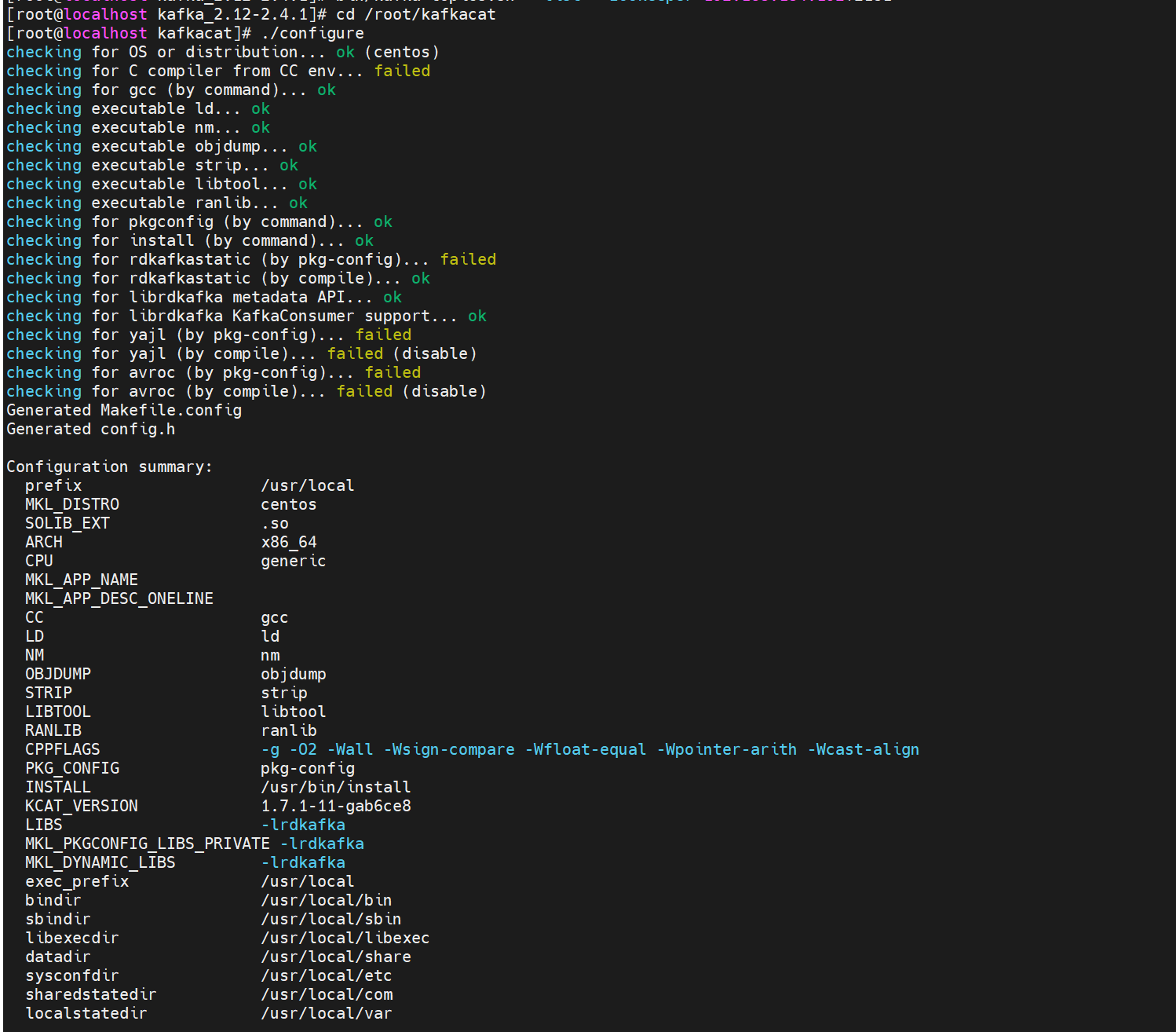Click the '-Wcast-align' flag
This screenshot has width=1176, height=1032.
(x=864, y=749)
